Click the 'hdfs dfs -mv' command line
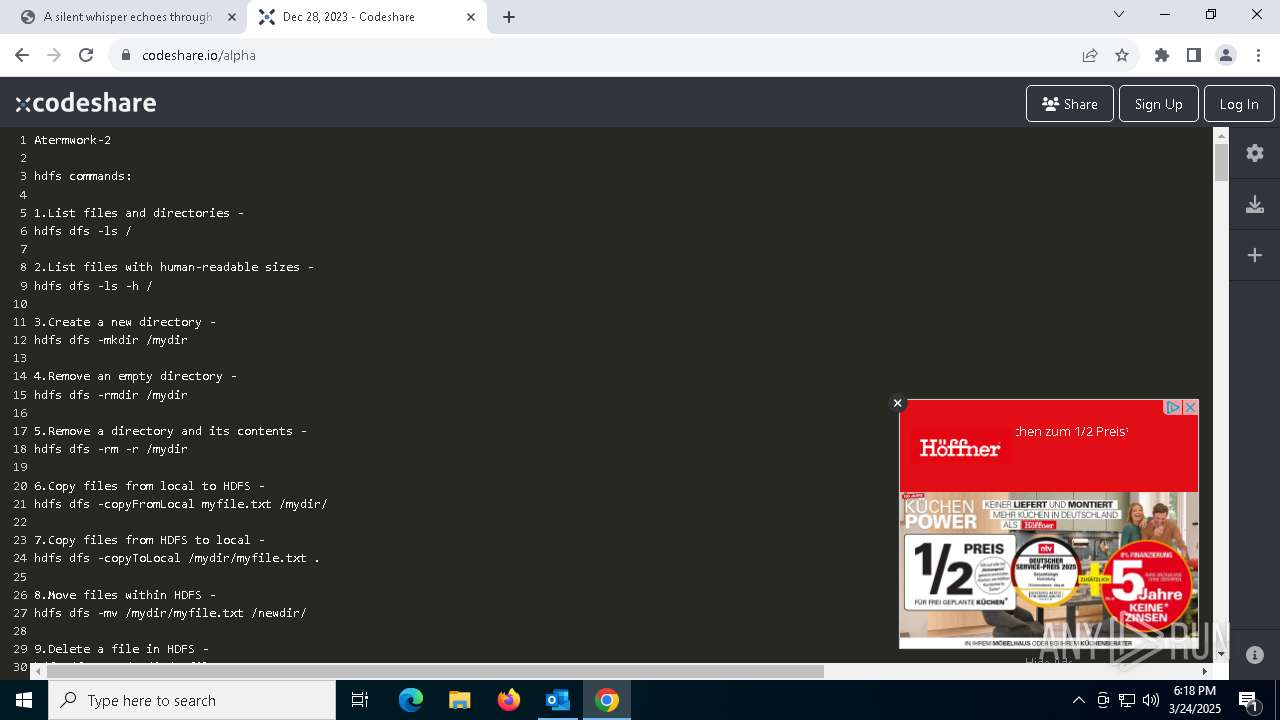1280x720 pixels. pos(170,613)
